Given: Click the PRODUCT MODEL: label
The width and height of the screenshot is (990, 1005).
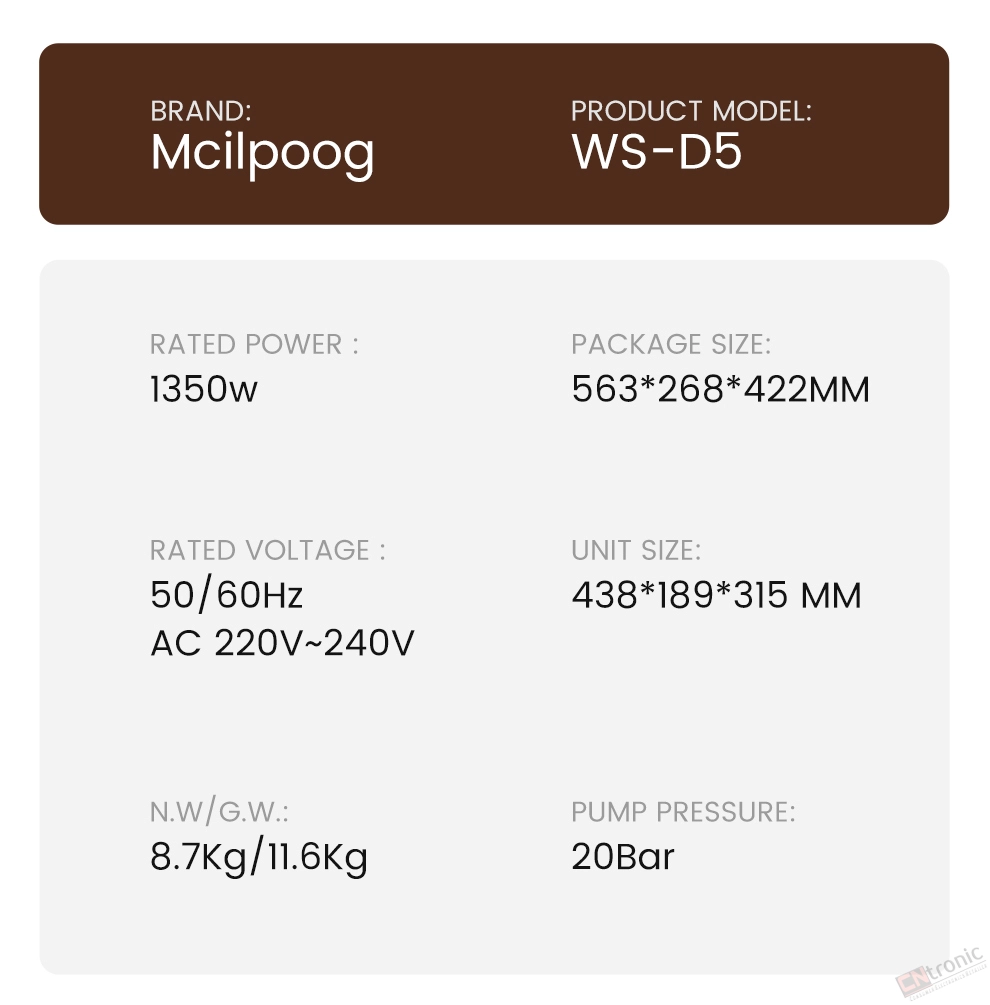Looking at the screenshot, I should [691, 111].
